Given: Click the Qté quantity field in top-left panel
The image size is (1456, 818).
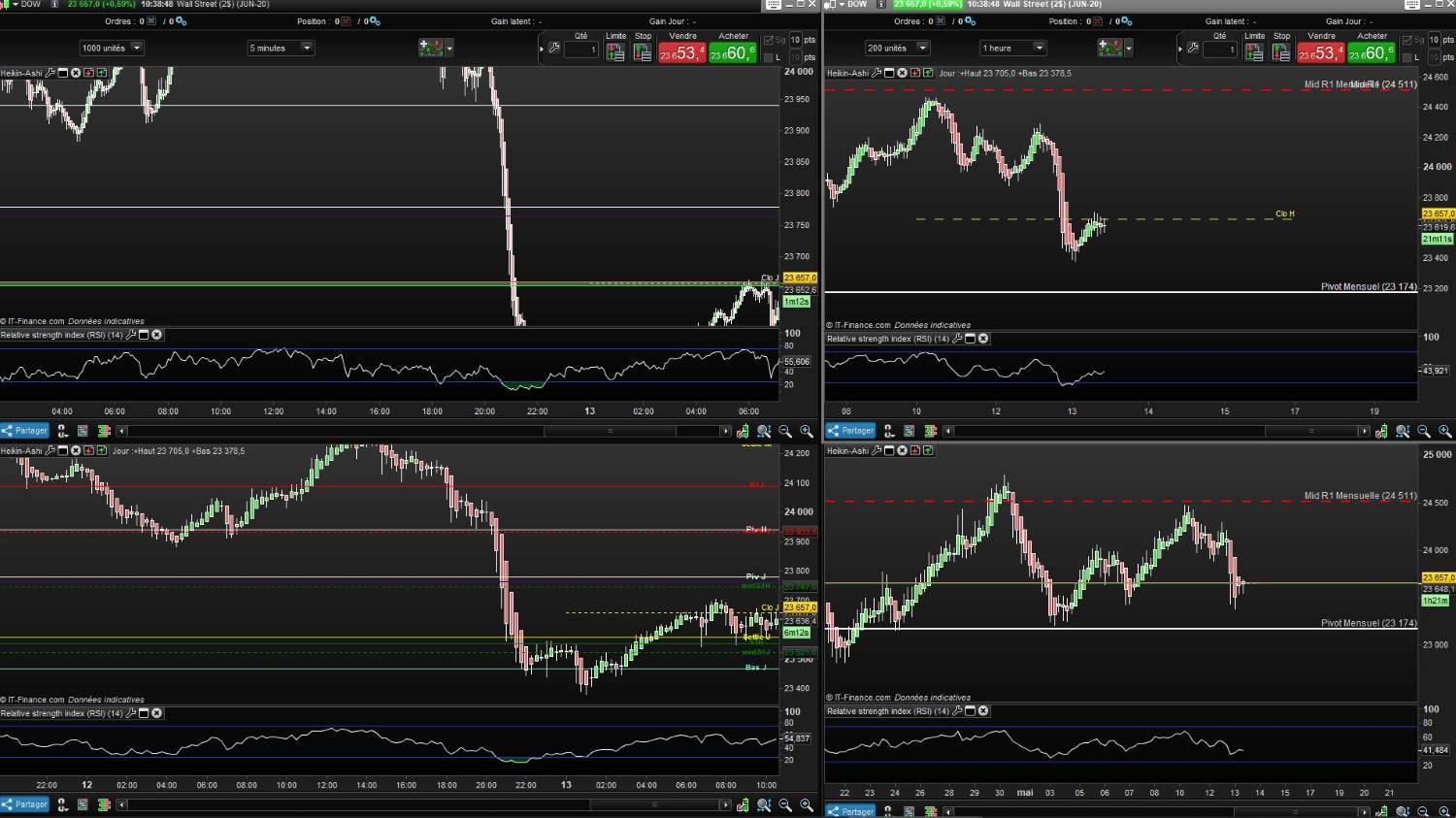Looking at the screenshot, I should click(x=581, y=49).
